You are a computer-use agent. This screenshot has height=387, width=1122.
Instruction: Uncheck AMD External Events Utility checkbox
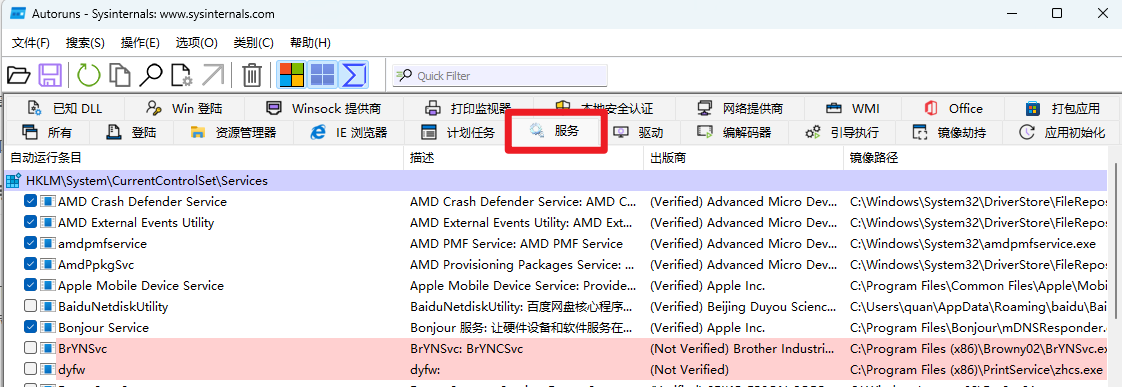(x=30, y=222)
